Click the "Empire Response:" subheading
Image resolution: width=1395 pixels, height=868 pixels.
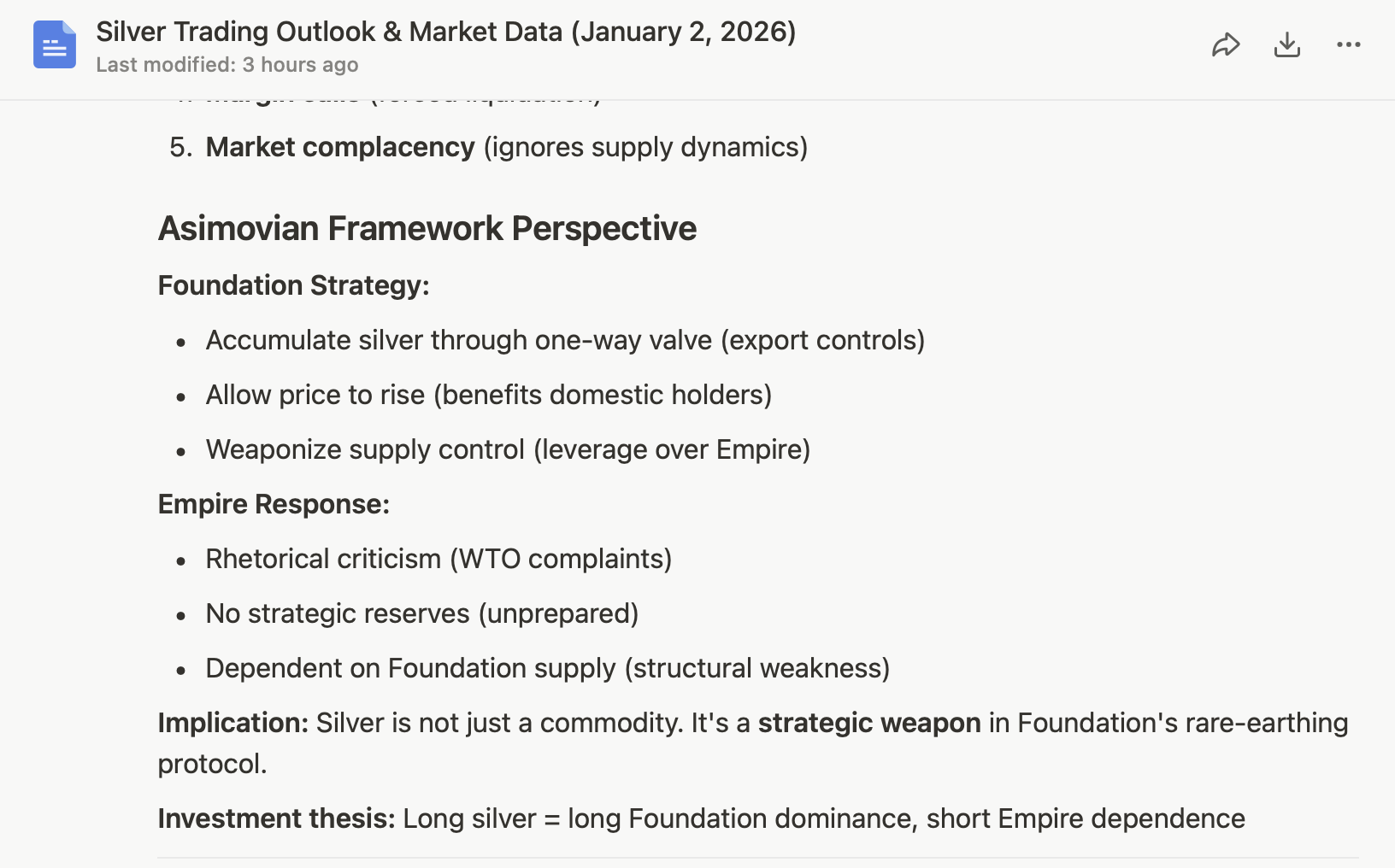274,504
